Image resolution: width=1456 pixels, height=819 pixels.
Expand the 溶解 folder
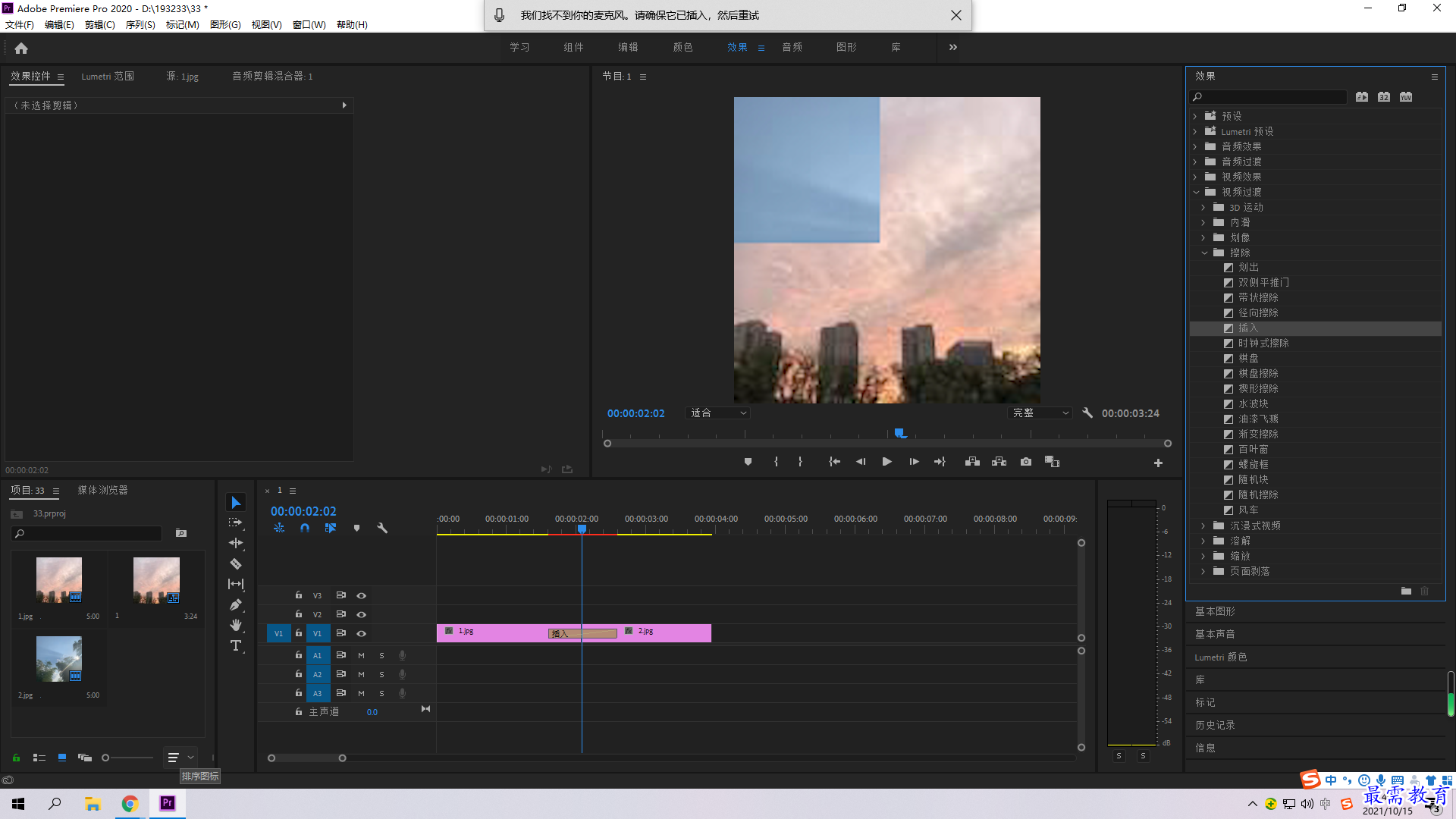[x=1204, y=541]
